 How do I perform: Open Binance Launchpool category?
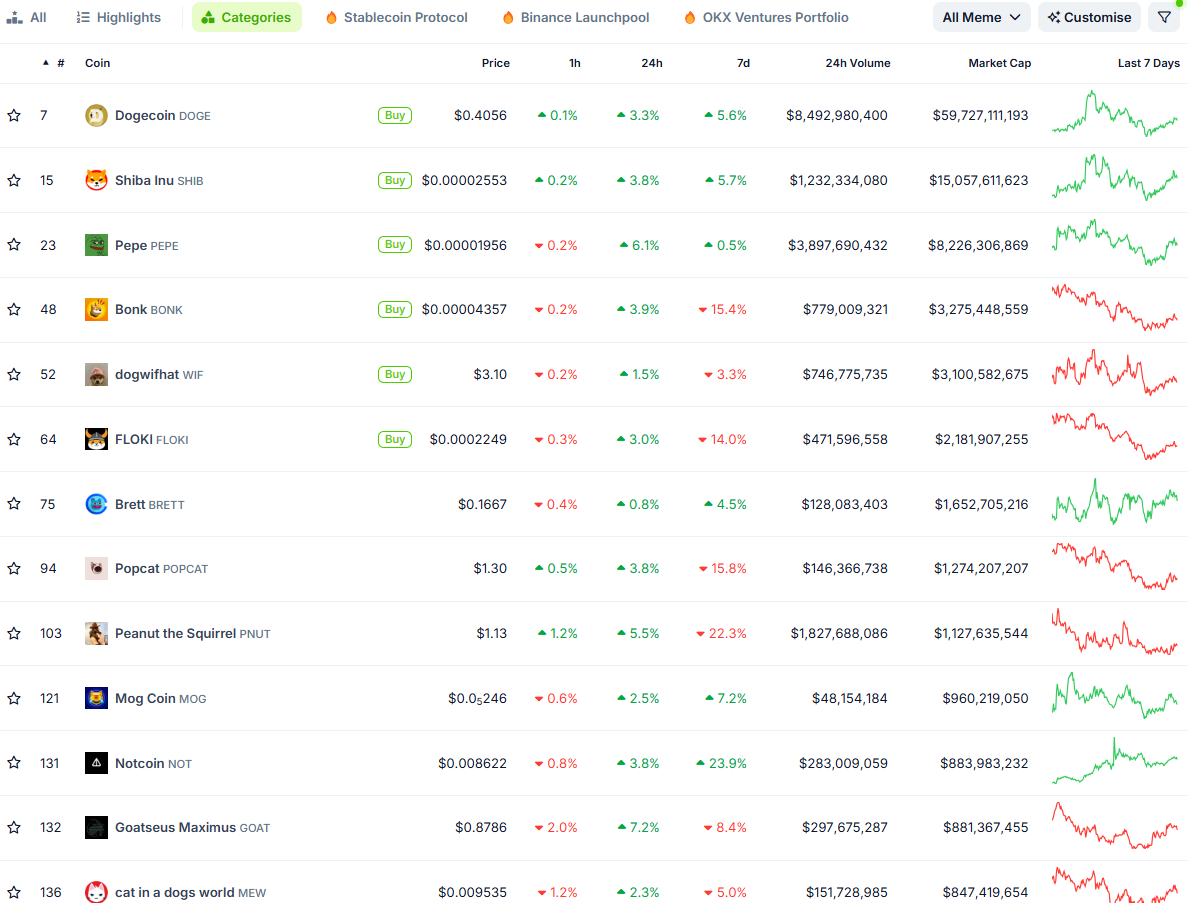coord(575,17)
